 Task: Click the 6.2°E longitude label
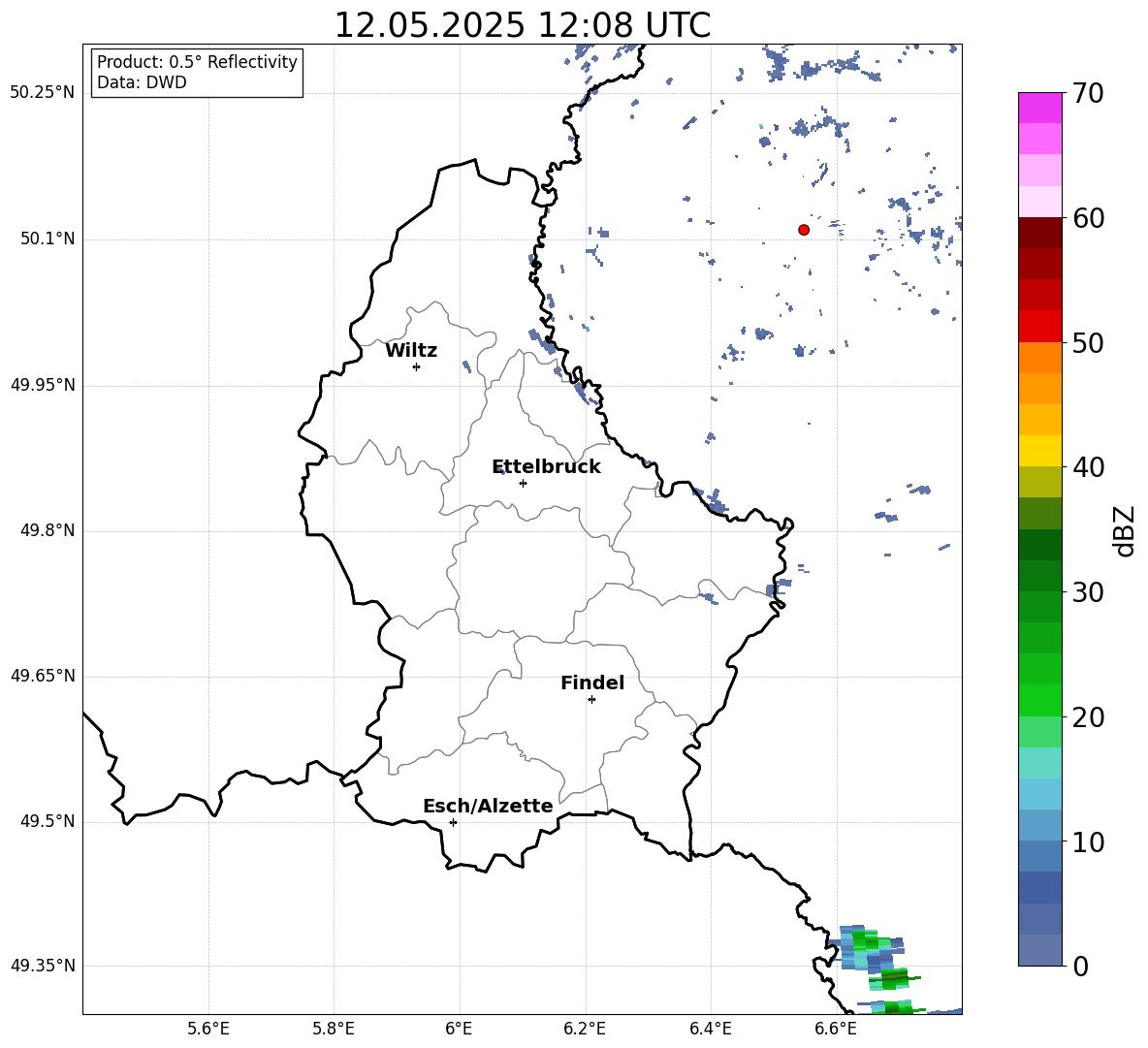(585, 1029)
